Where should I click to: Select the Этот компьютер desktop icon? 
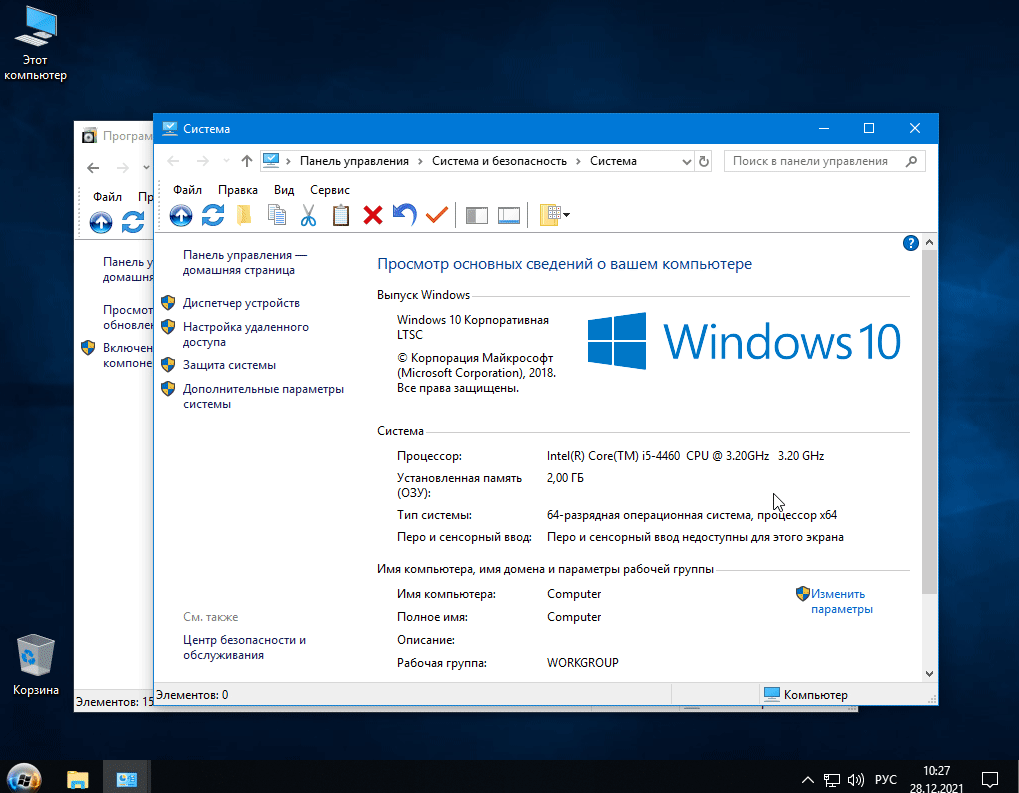click(35, 43)
